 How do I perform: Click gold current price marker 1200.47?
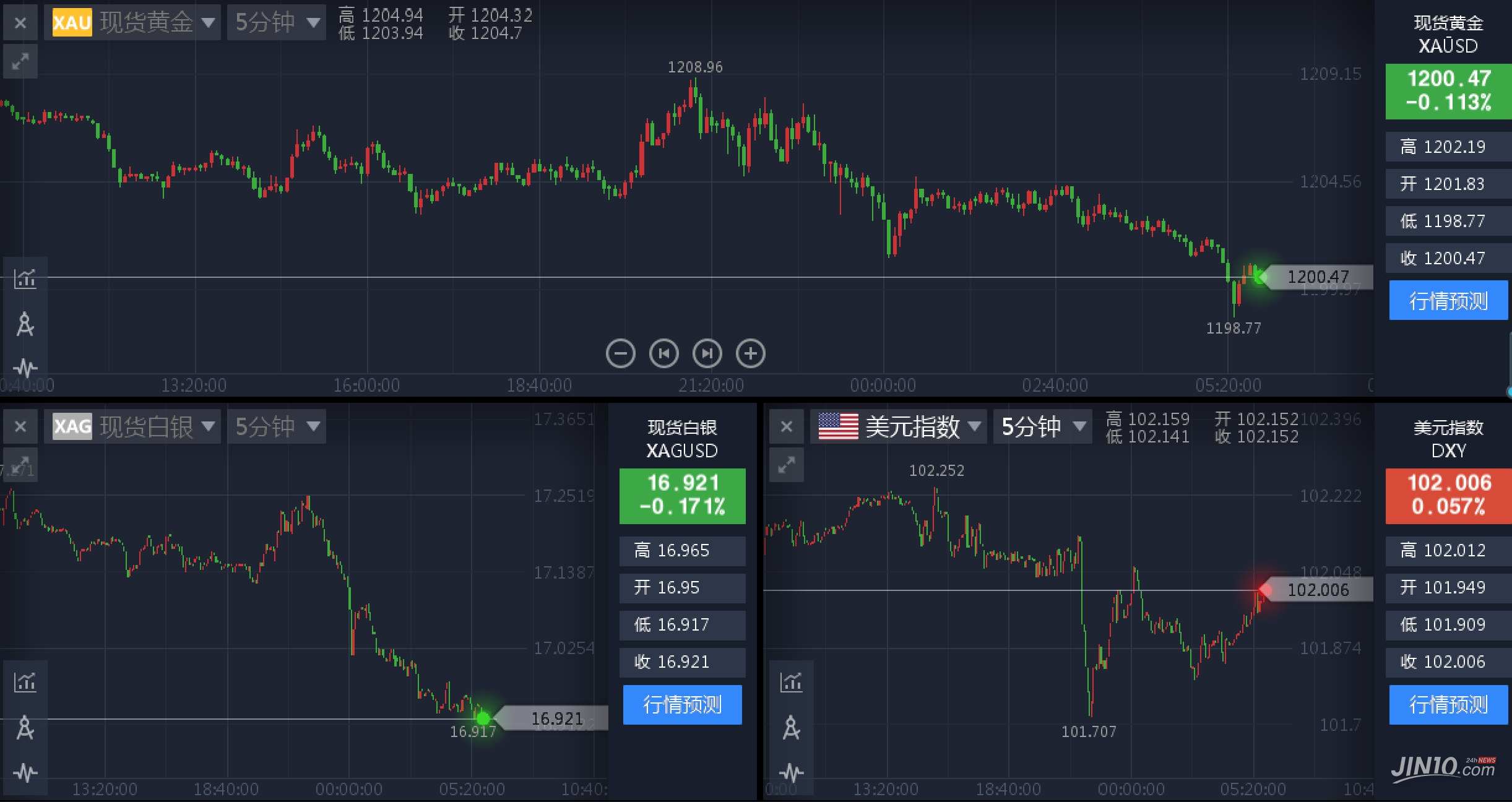coord(1318,277)
